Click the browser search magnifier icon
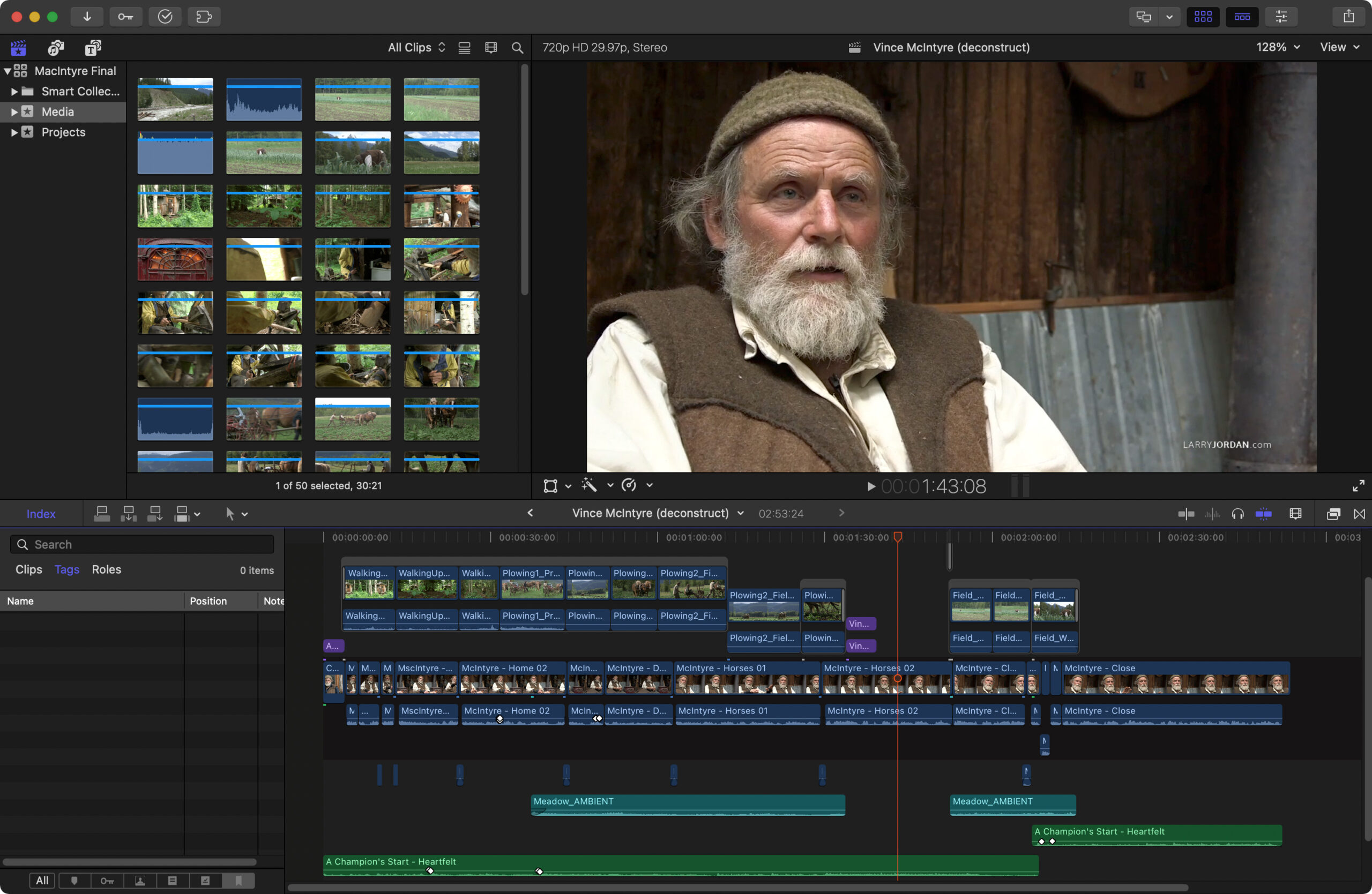Image resolution: width=1372 pixels, height=894 pixels. click(517, 47)
